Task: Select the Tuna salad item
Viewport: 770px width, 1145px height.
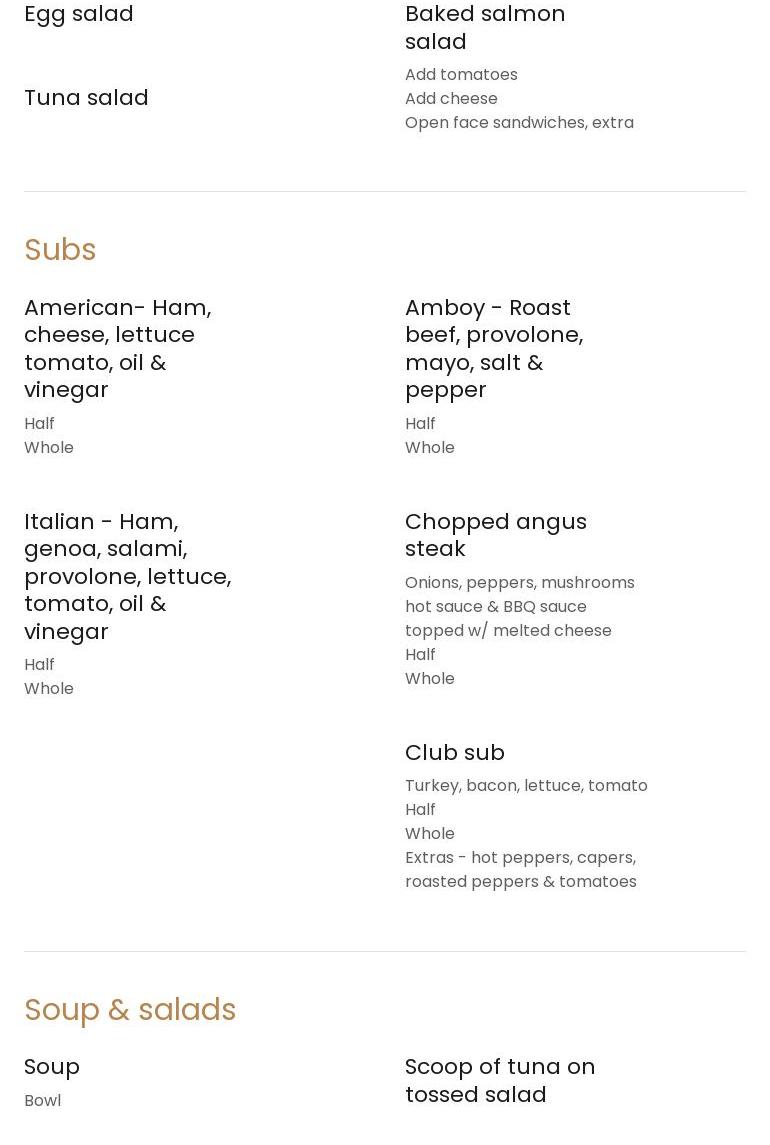Action: [x=86, y=97]
